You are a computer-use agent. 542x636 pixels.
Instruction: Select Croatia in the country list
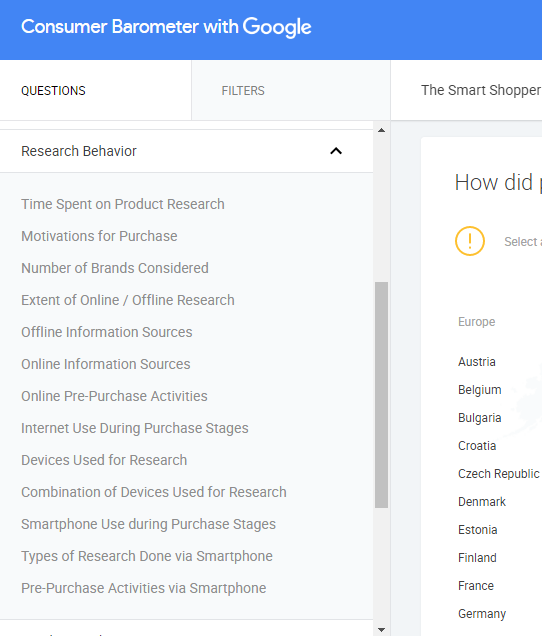pyautogui.click(x=477, y=446)
